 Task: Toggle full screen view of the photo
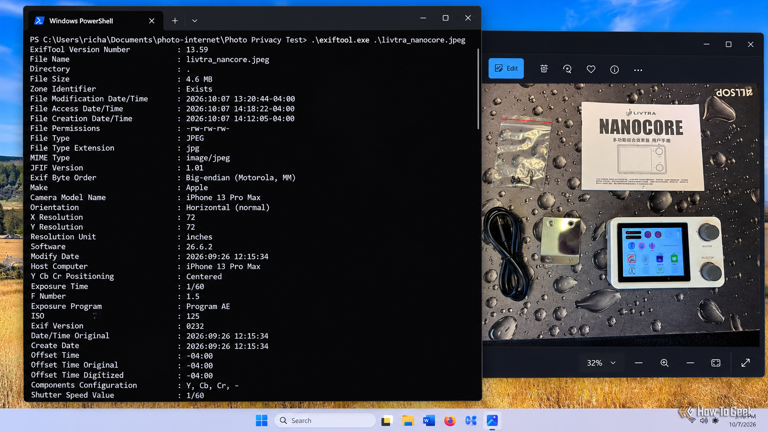pos(745,363)
